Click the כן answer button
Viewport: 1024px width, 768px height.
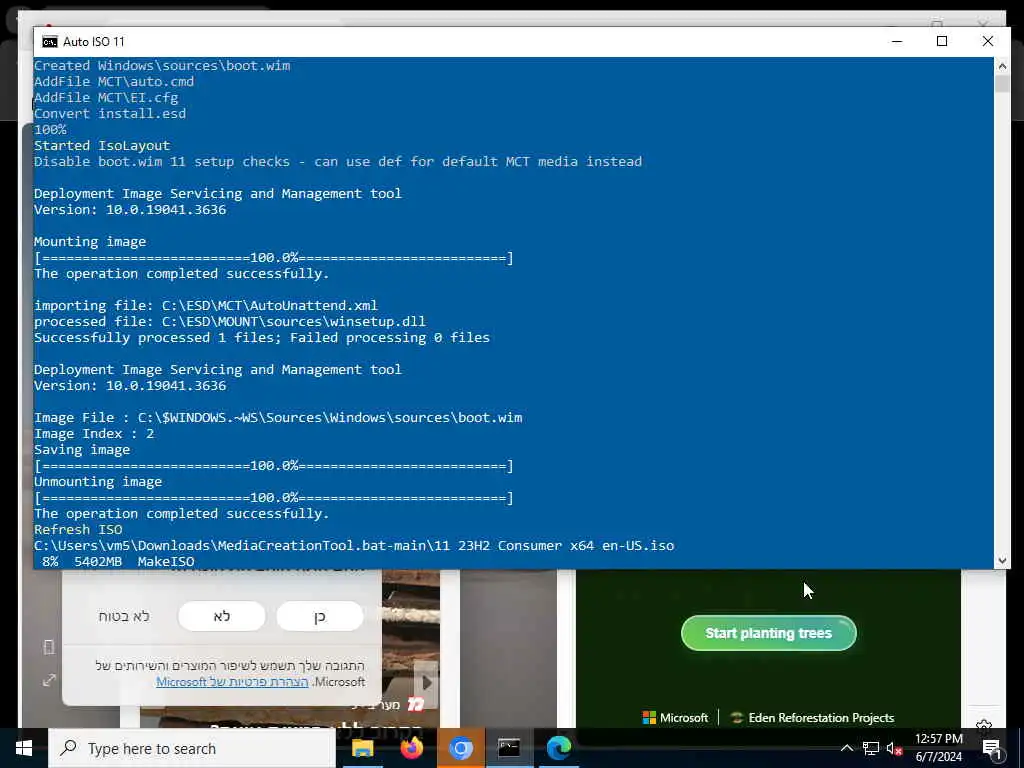[319, 616]
